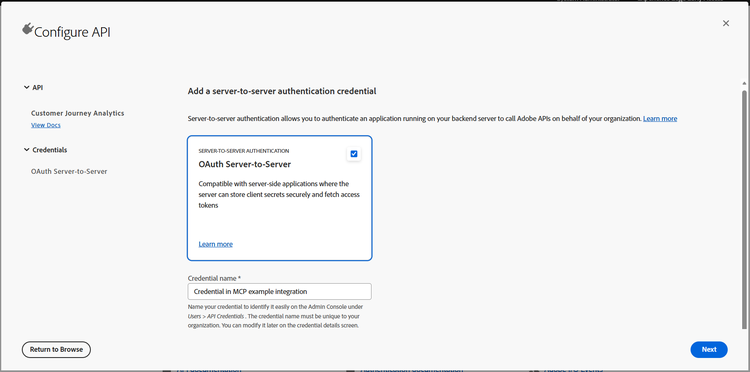Click the Configure API plug icon
Image resolution: width=750 pixels, height=372 pixels.
[27, 30]
